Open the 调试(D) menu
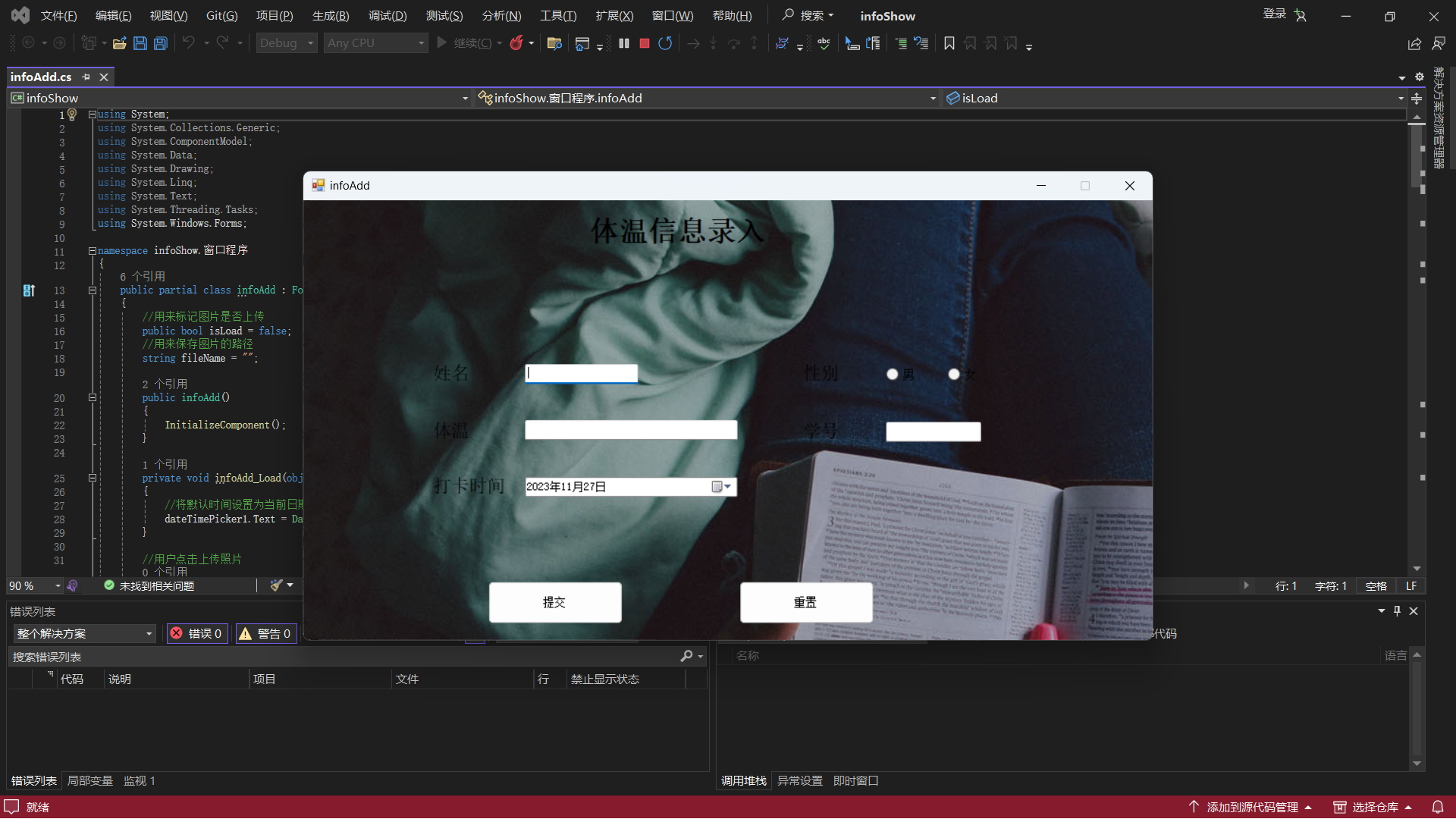 point(387,16)
